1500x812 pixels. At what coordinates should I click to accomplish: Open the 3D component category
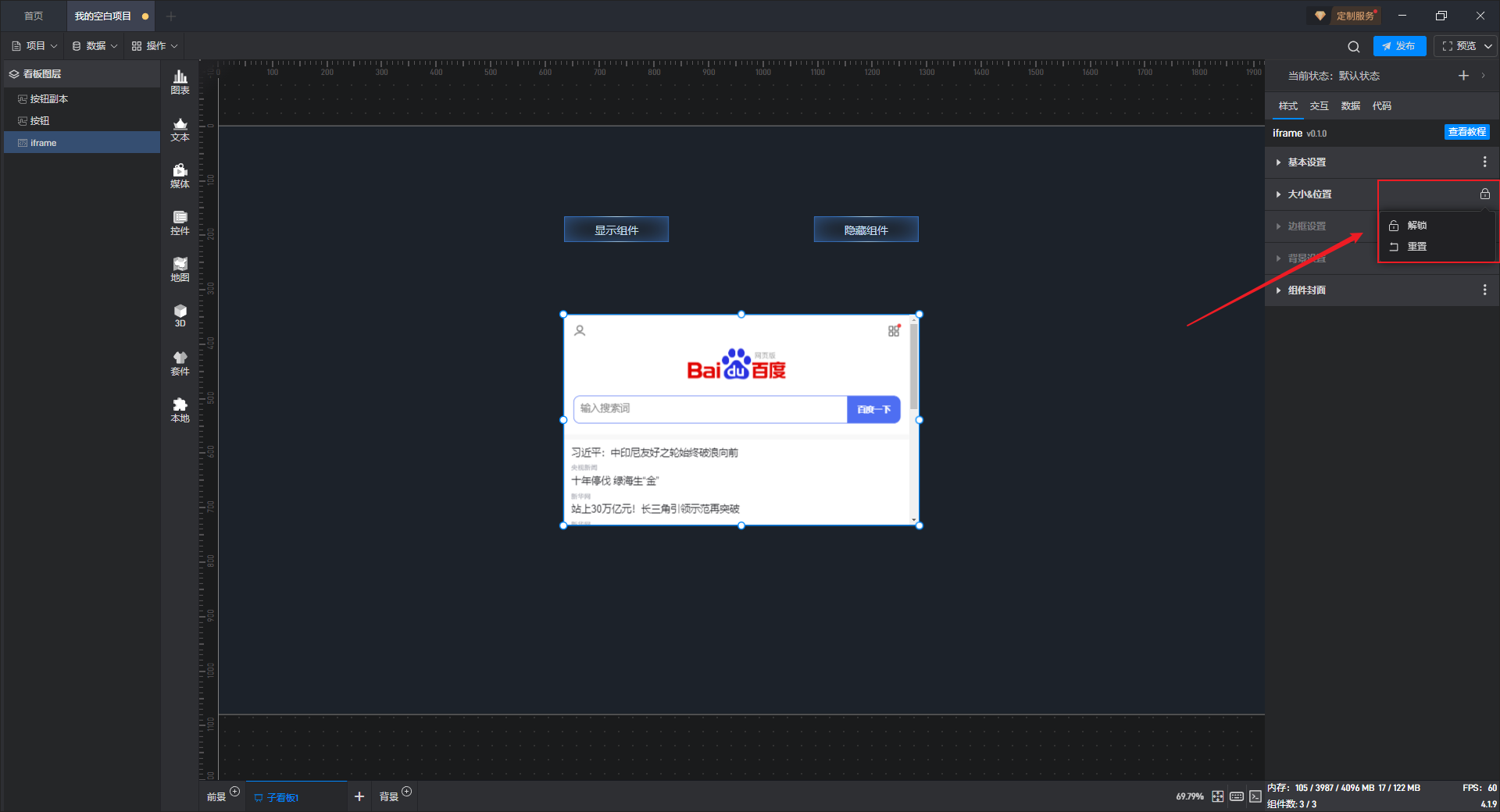pyautogui.click(x=180, y=315)
